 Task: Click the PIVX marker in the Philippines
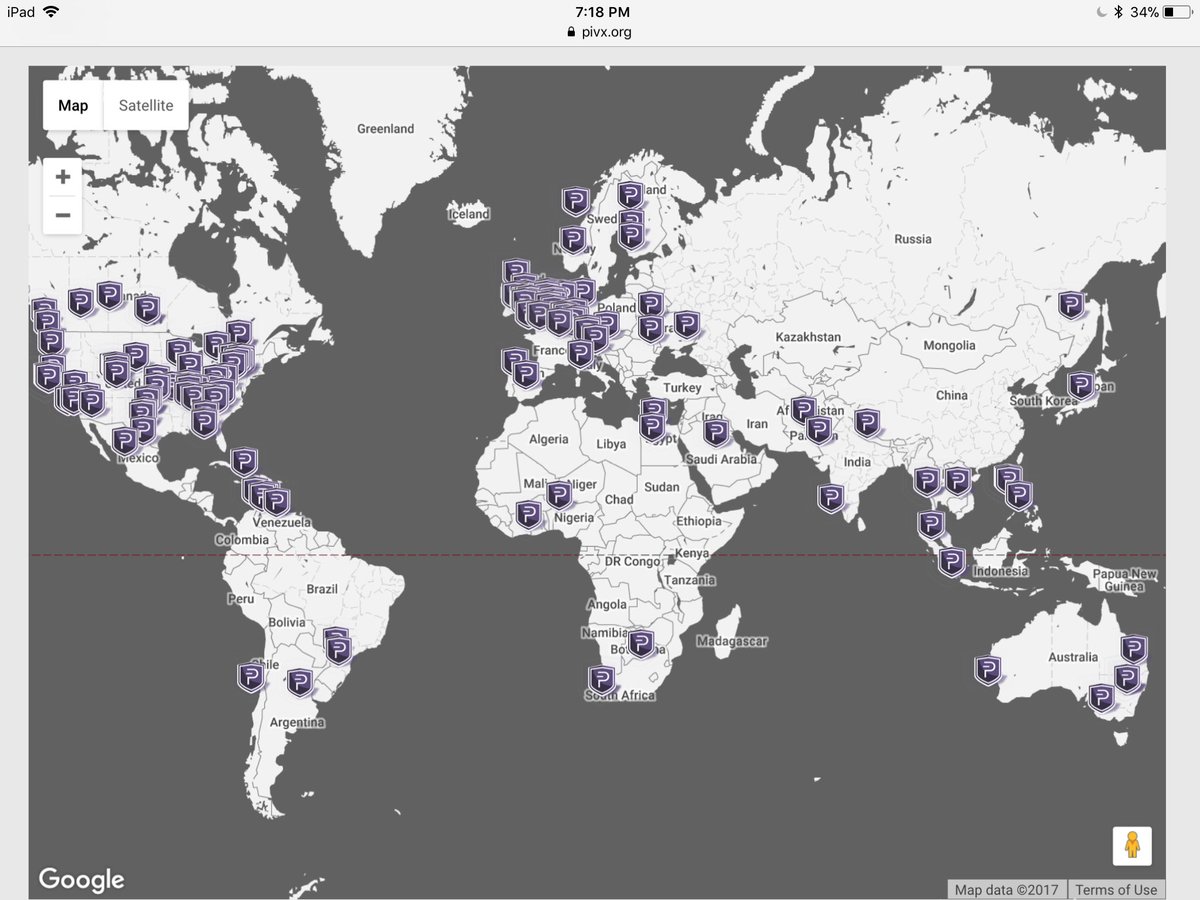coord(1018,495)
